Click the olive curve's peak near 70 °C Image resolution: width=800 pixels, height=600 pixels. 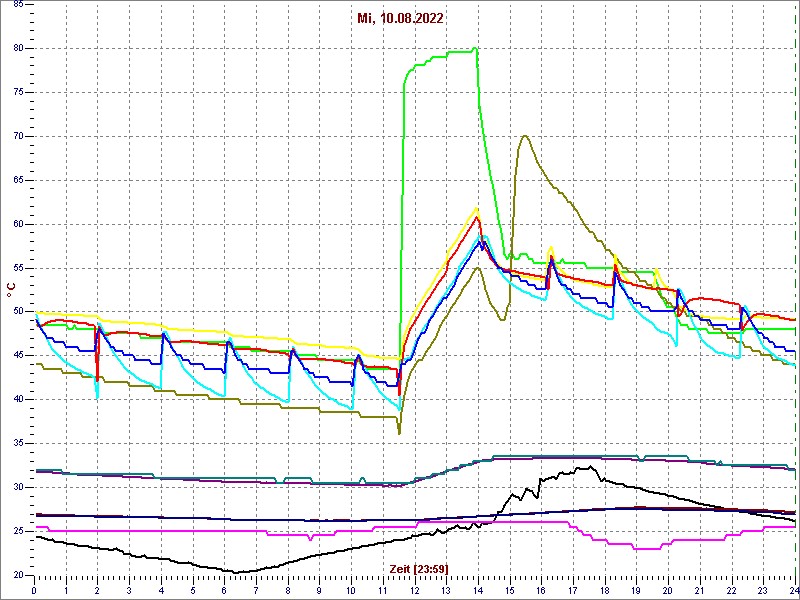[524, 136]
